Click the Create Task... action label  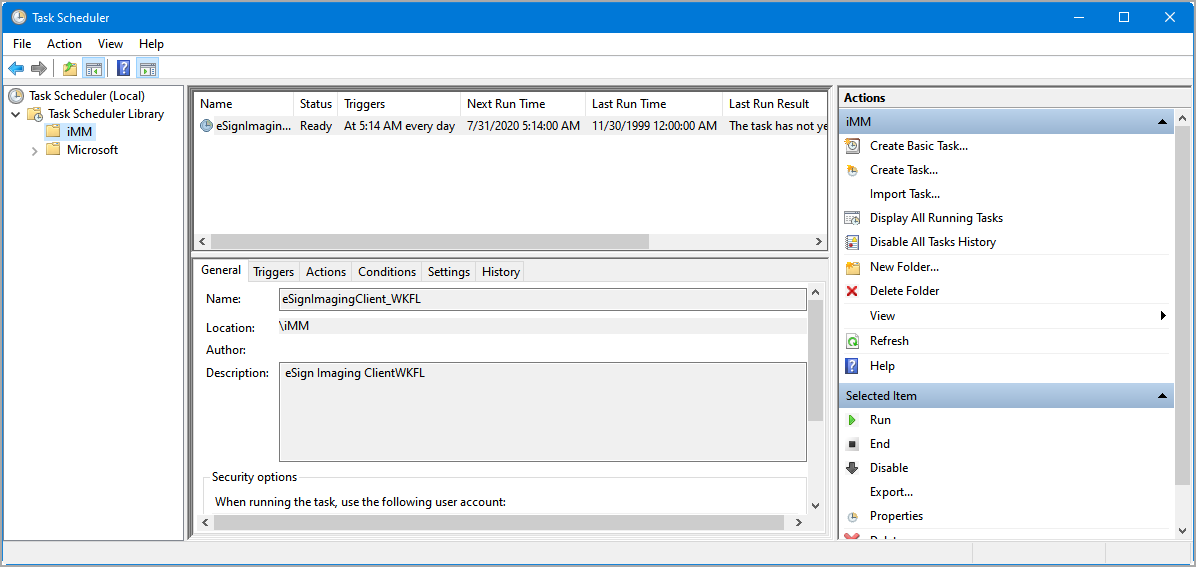tap(904, 170)
